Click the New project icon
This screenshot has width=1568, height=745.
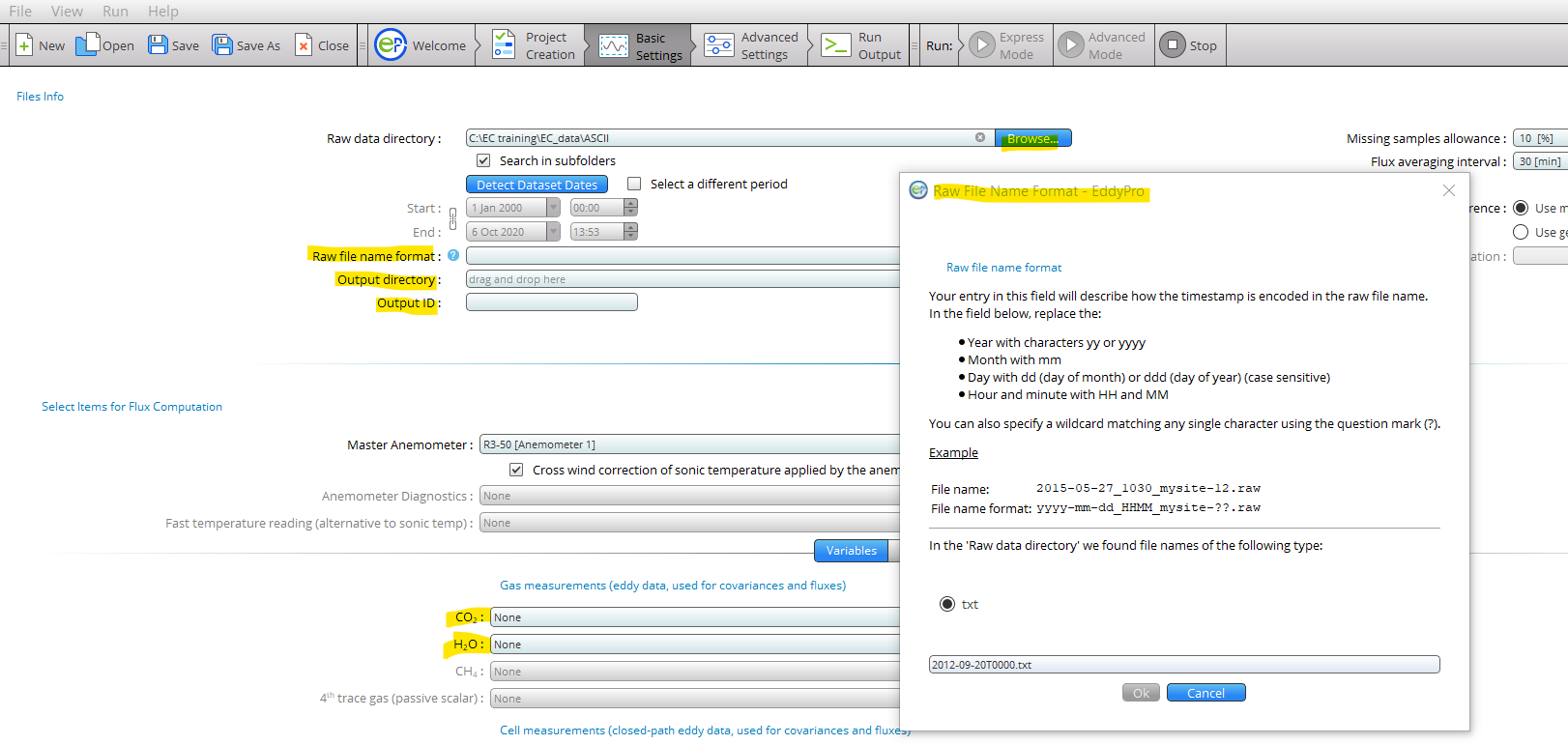pyautogui.click(x=24, y=45)
